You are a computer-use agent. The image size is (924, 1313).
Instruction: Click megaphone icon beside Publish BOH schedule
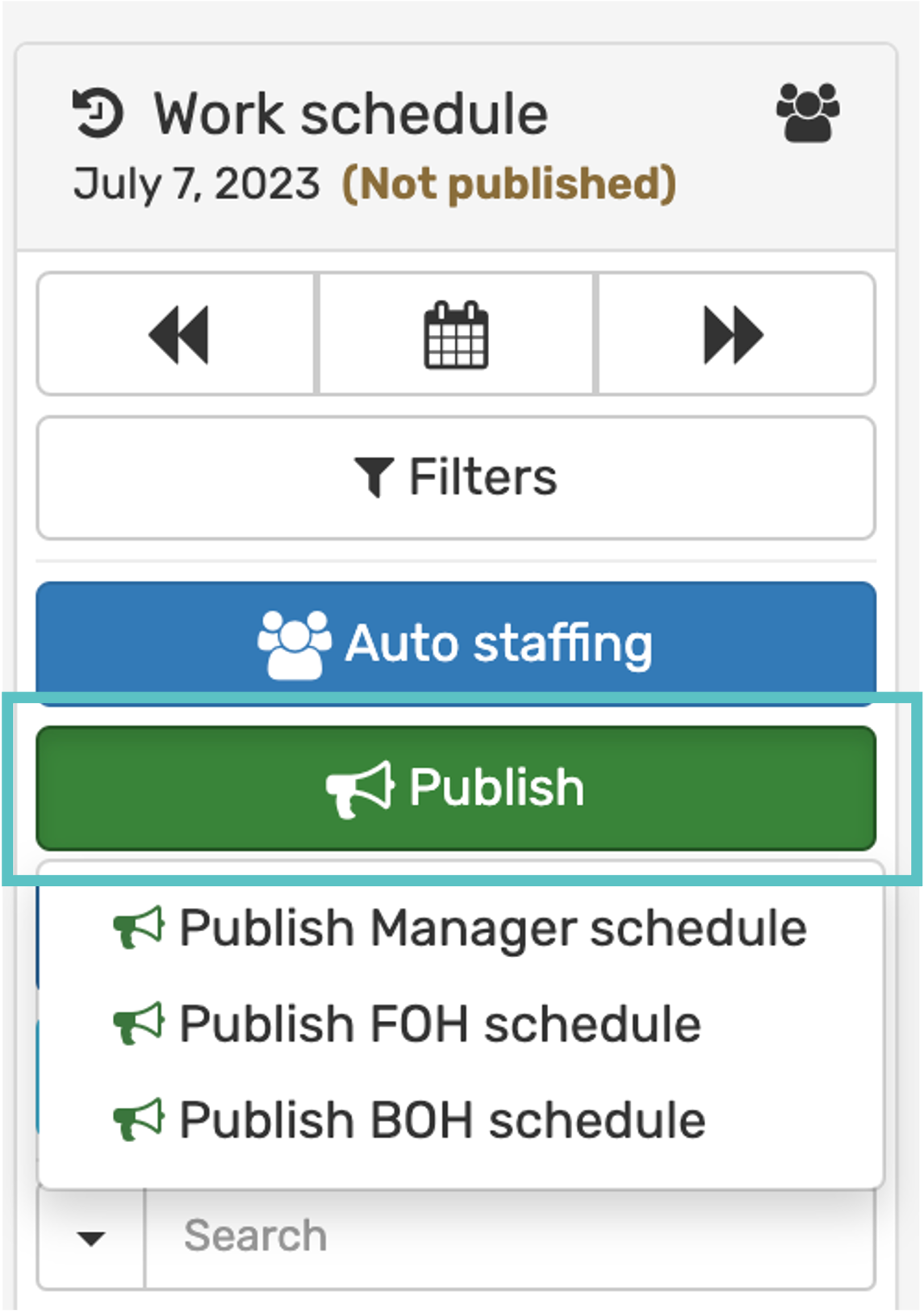tap(139, 1120)
